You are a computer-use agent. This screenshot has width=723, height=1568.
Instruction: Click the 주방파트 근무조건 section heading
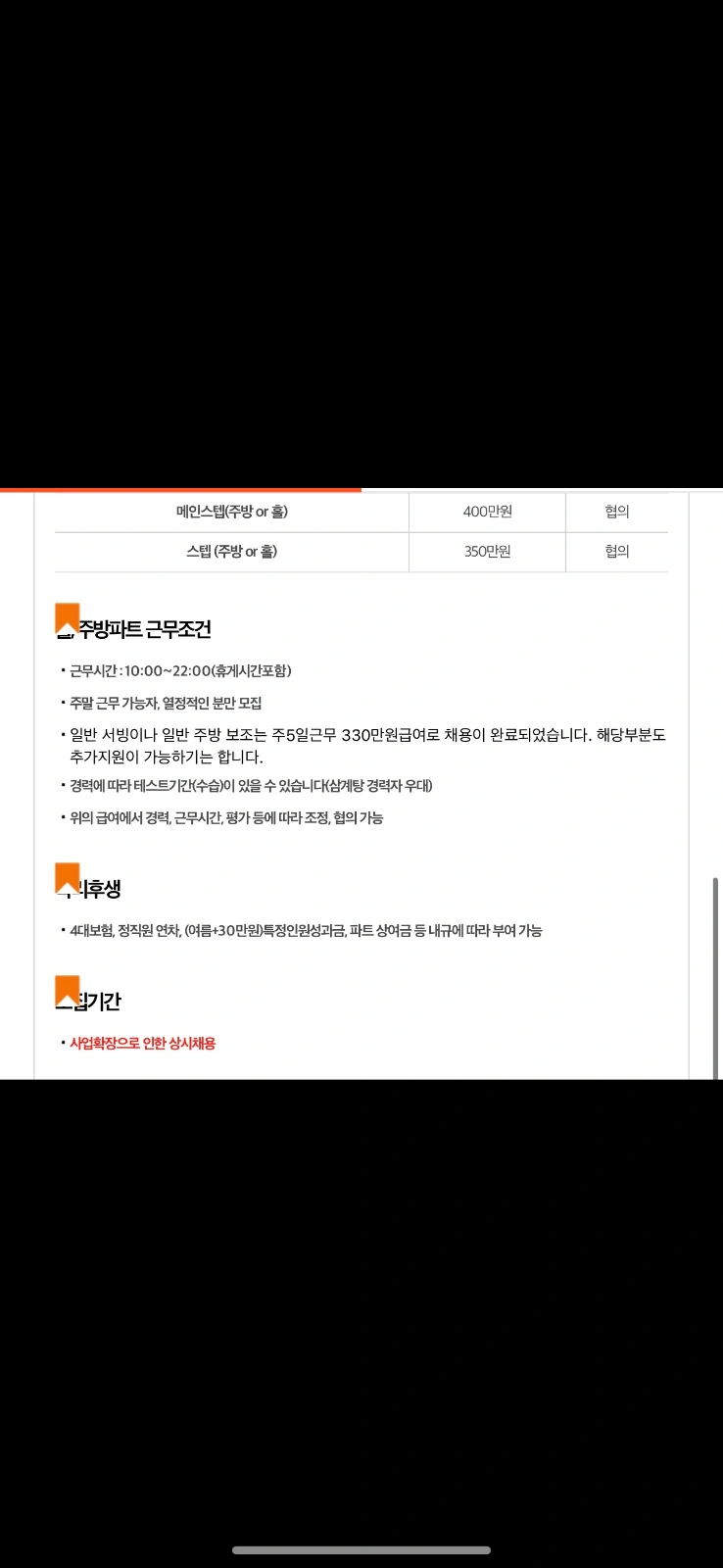pyautogui.click(x=144, y=629)
